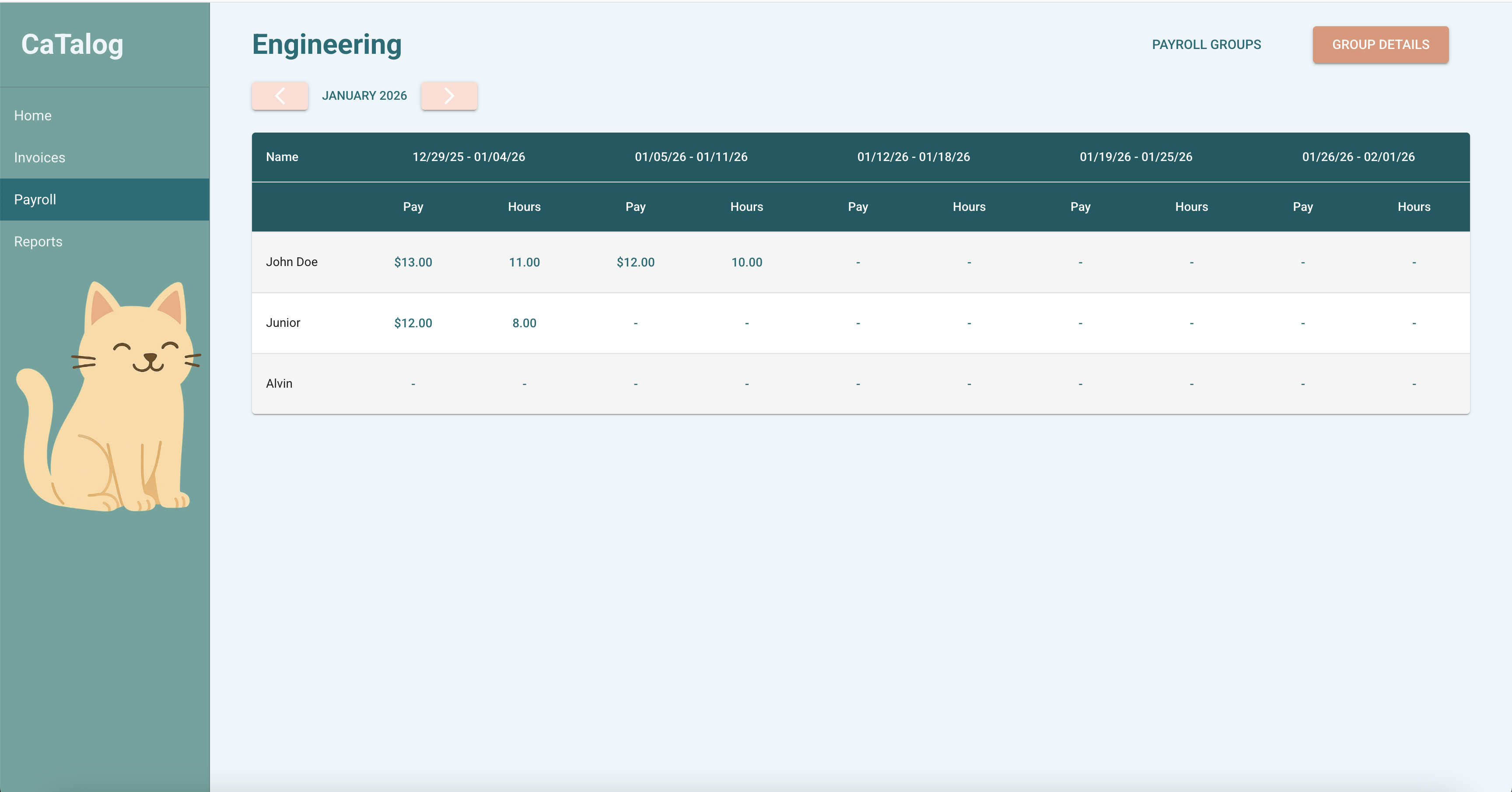Click the Name column header
The image size is (1512, 792).
pos(282,157)
